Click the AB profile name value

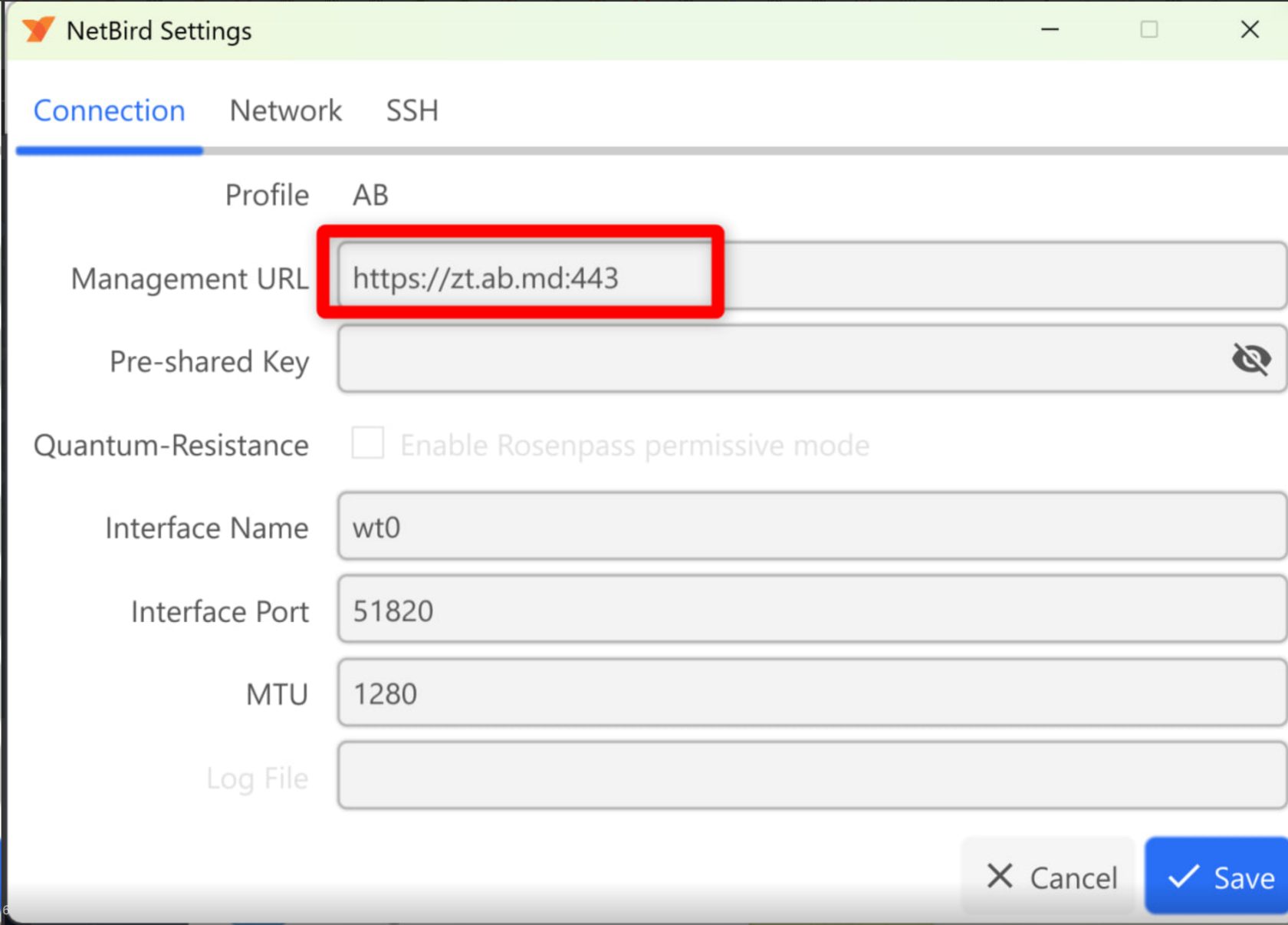(370, 195)
